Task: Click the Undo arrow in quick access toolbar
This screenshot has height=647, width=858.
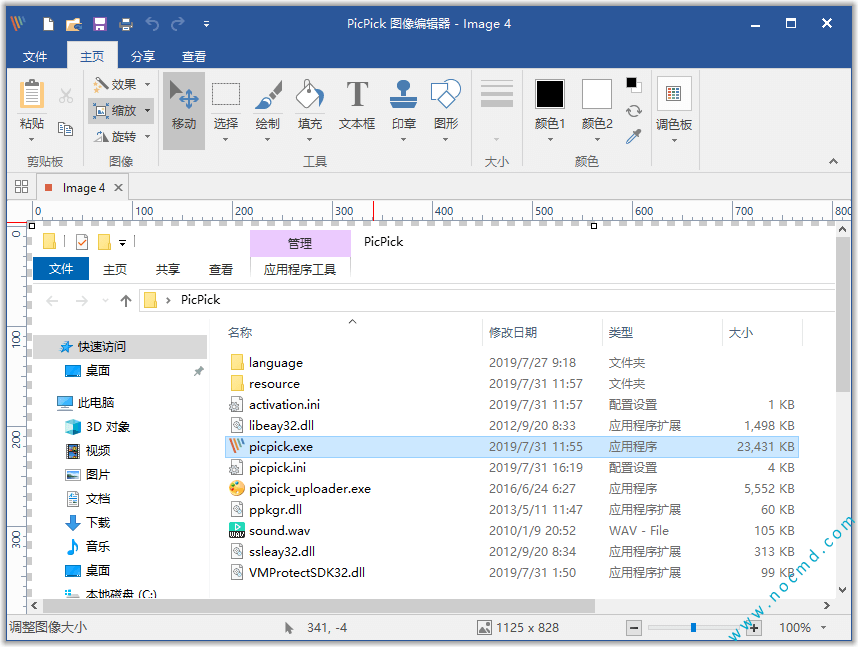Action: pyautogui.click(x=153, y=22)
